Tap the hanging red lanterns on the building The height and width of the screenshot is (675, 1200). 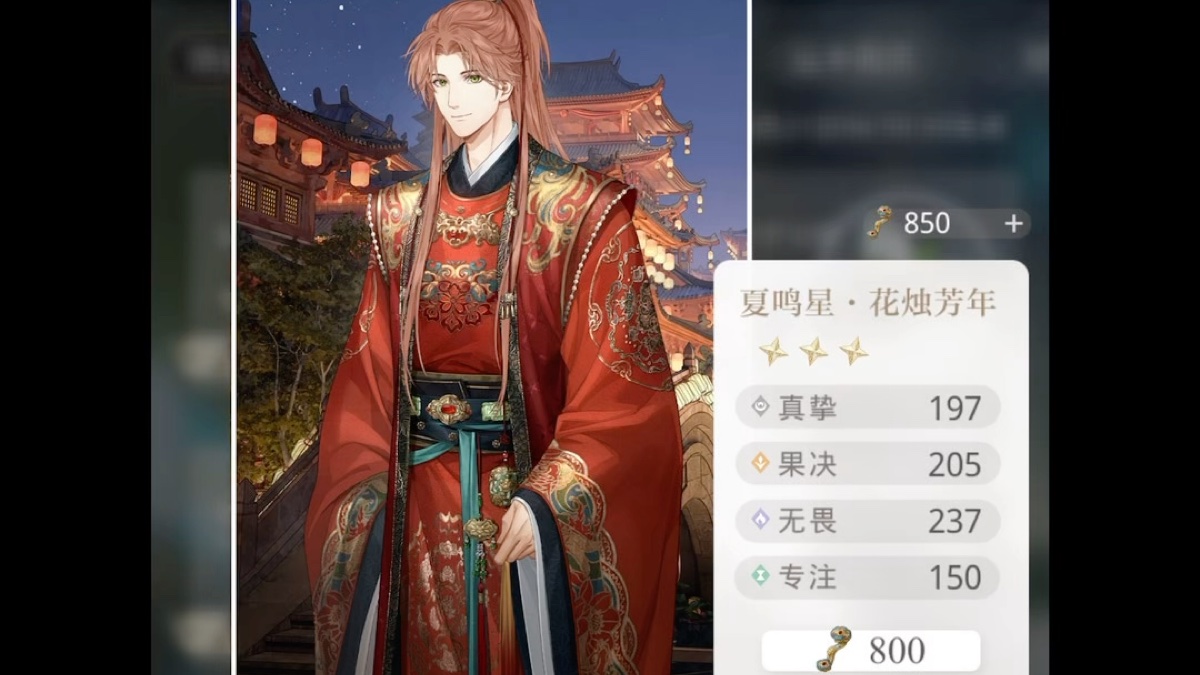311,150
